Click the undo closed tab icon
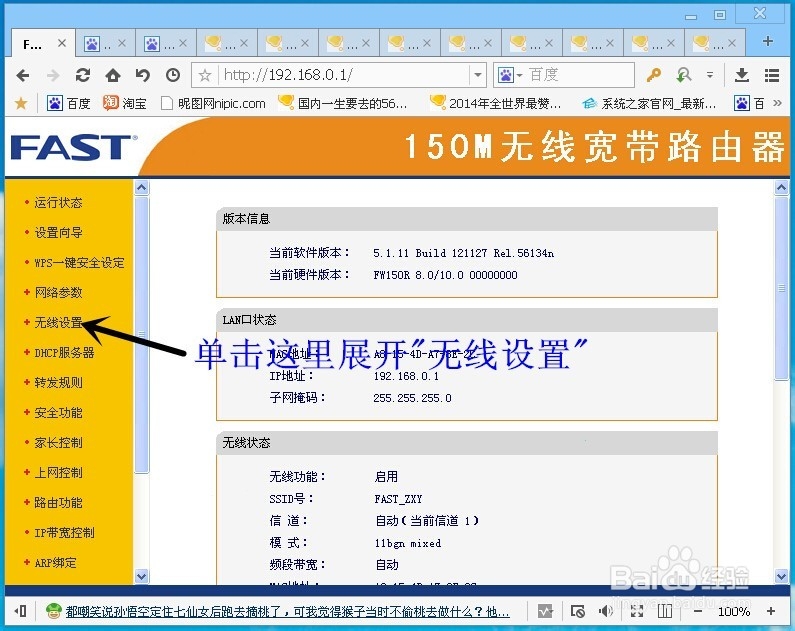795x631 pixels. (143, 76)
